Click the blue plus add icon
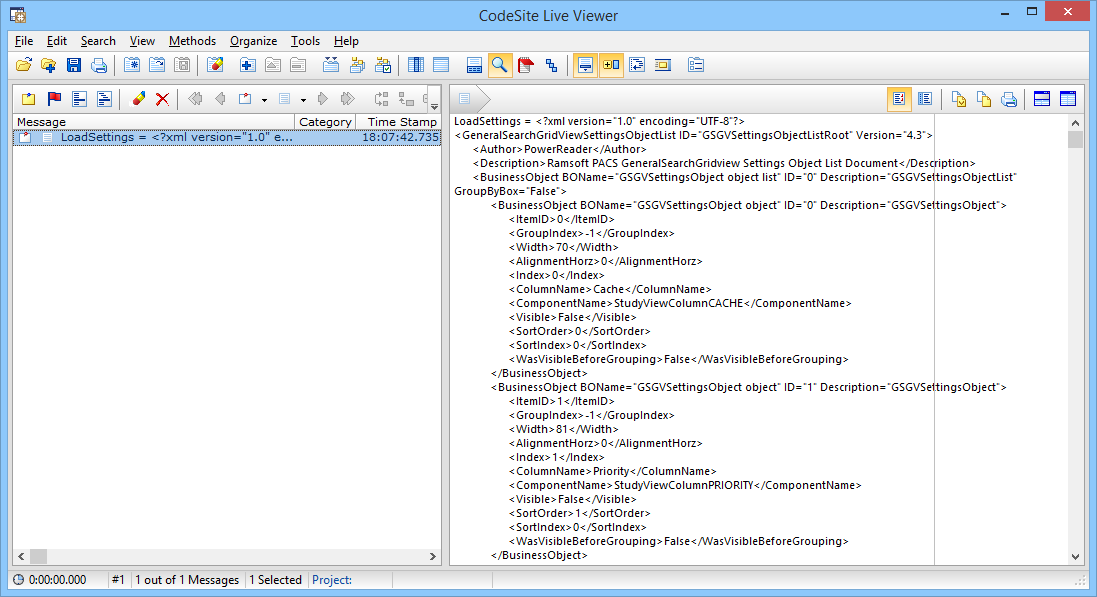The height and width of the screenshot is (597, 1097). (x=247, y=65)
